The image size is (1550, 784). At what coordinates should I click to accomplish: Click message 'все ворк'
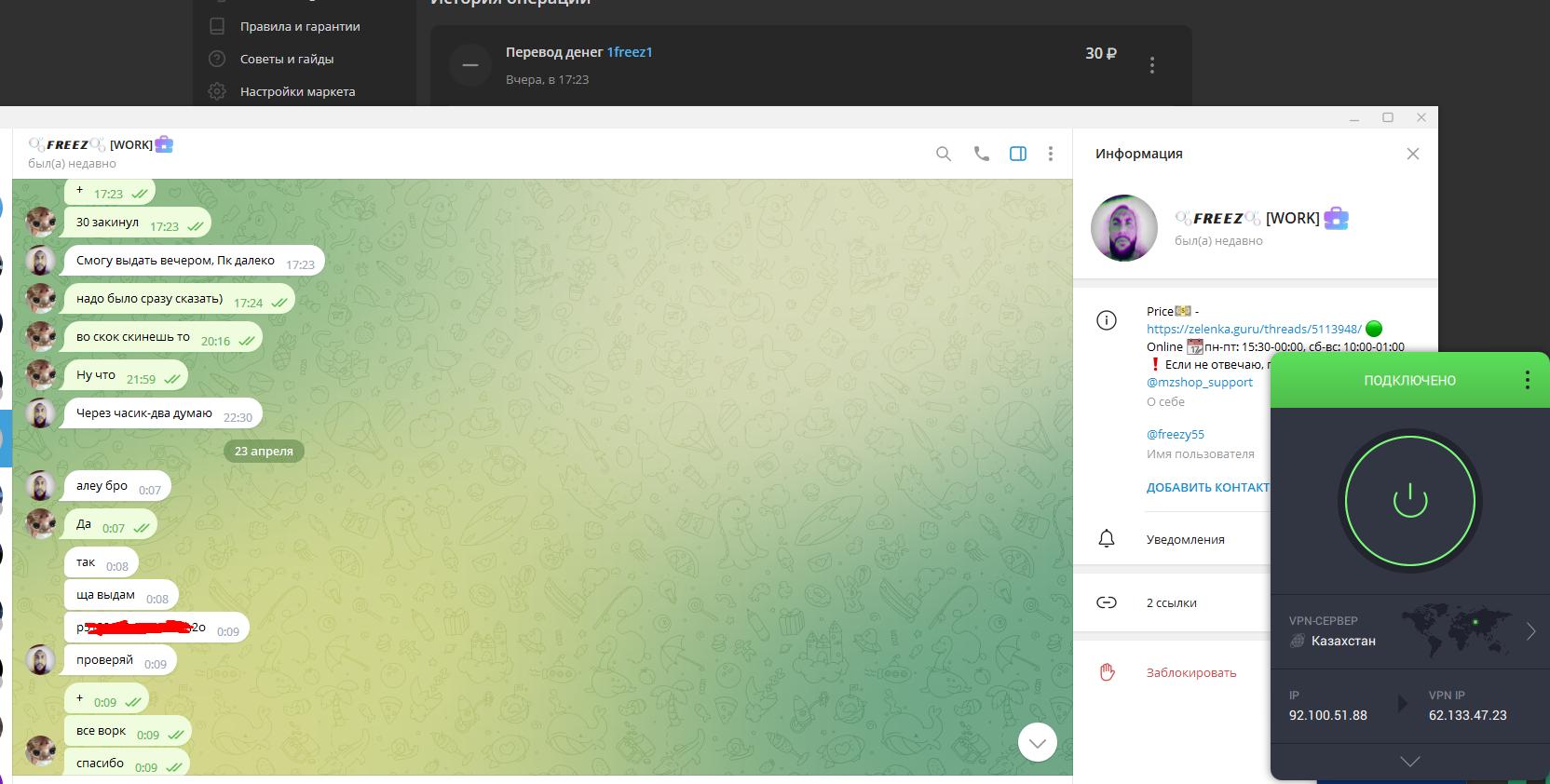128,731
